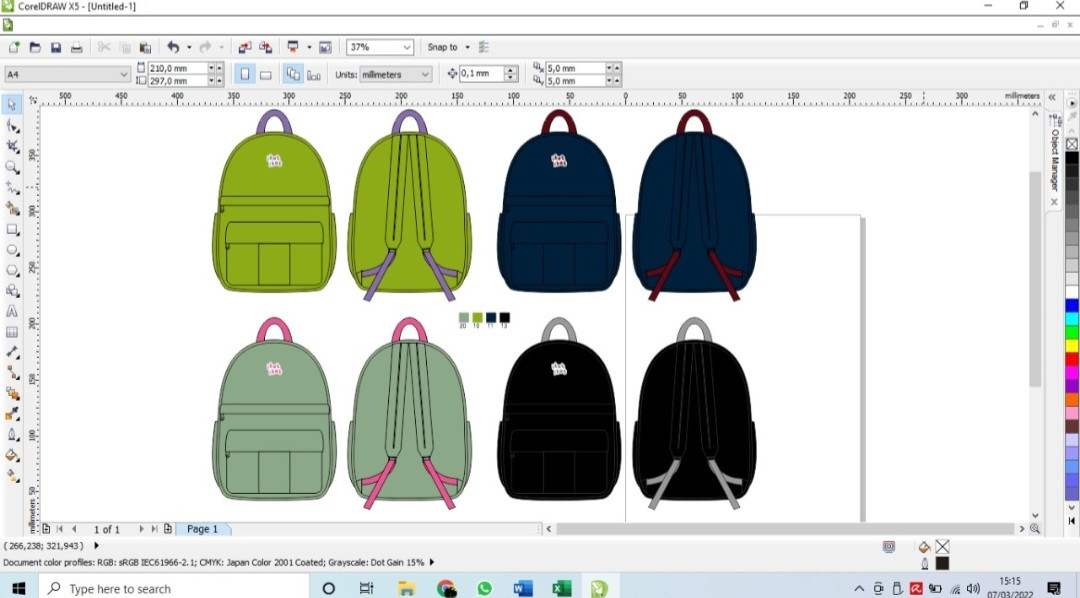Click the Paste icon

click(145, 47)
